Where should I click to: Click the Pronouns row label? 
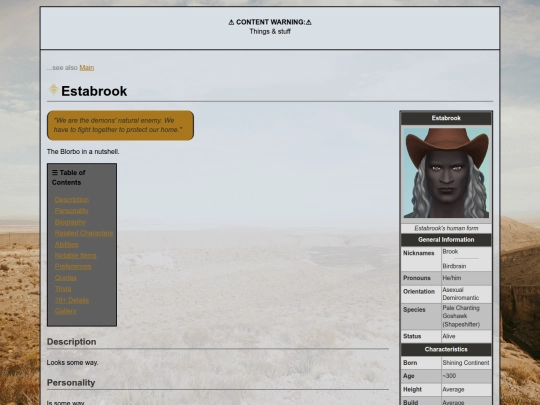(417, 278)
